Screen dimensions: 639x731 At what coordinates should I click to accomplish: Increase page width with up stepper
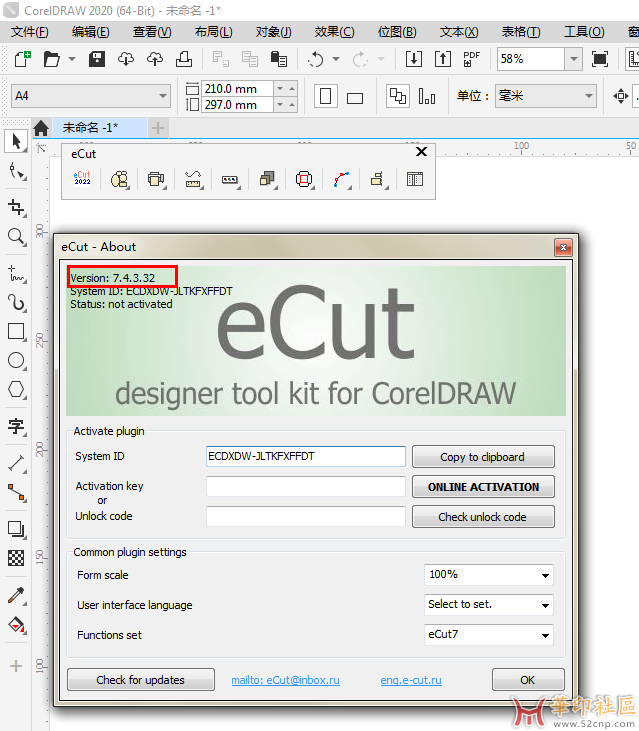point(292,88)
